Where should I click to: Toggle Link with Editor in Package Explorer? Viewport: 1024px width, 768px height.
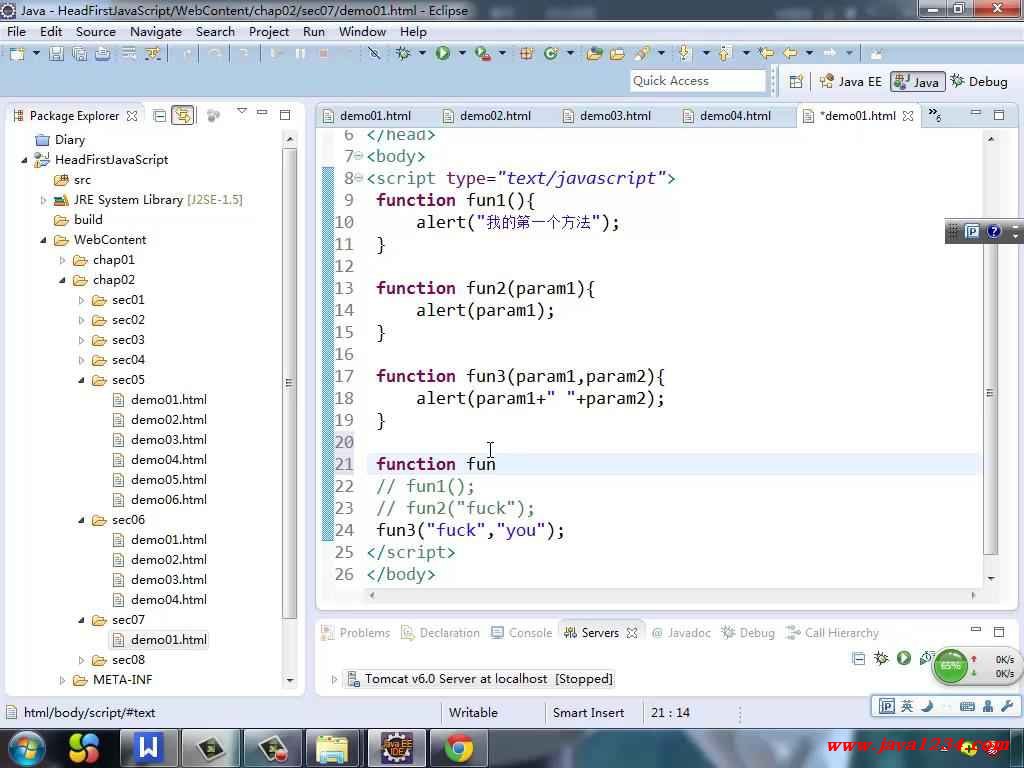pos(183,116)
